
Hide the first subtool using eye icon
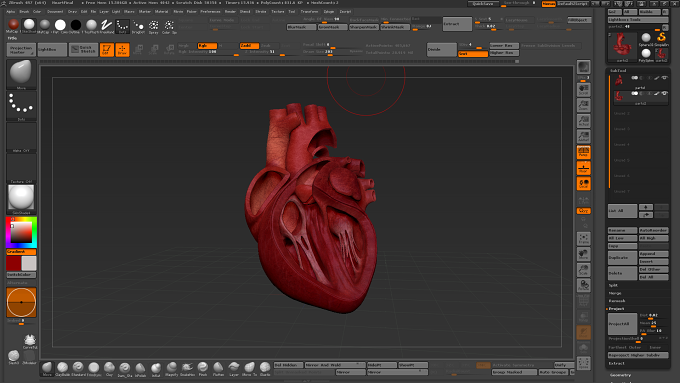[664, 78]
